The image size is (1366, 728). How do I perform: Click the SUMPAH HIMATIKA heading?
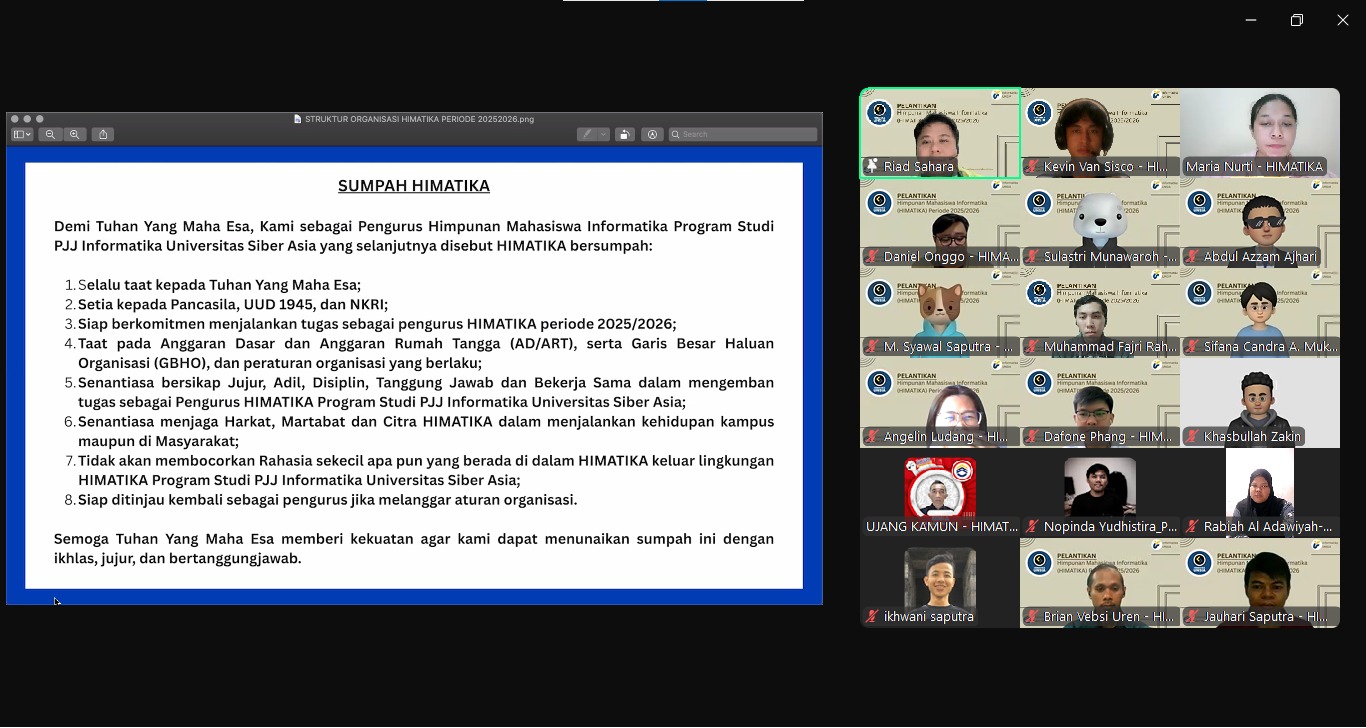pos(413,186)
